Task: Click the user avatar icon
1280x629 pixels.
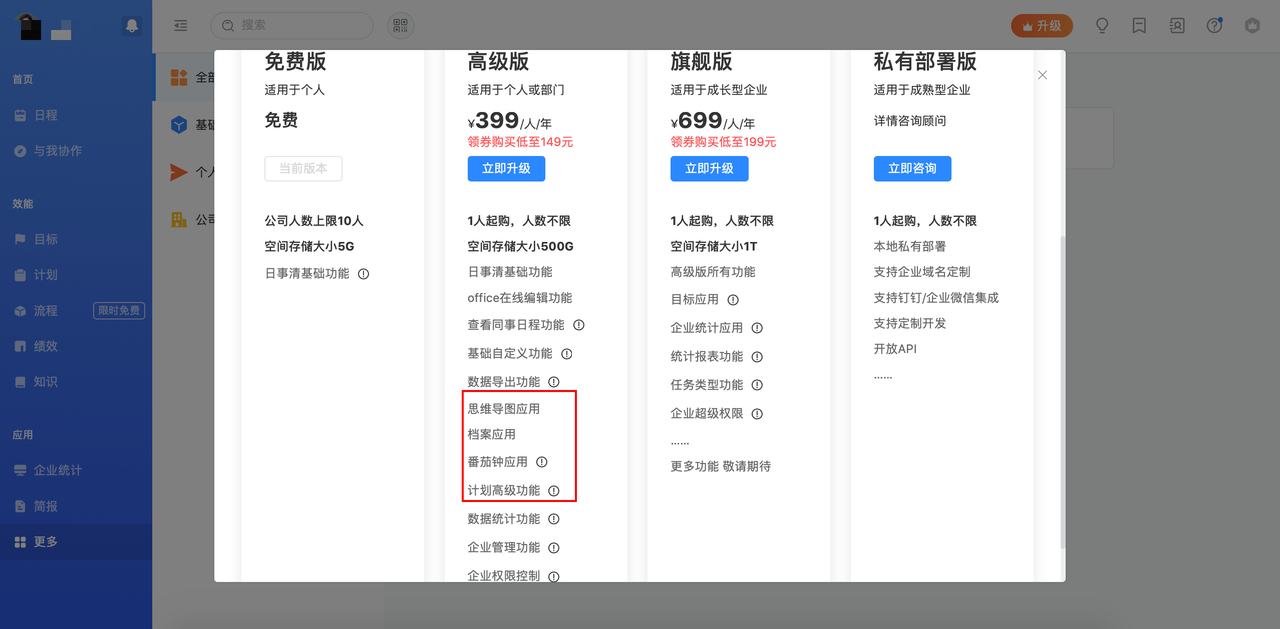Action: [x=1252, y=26]
